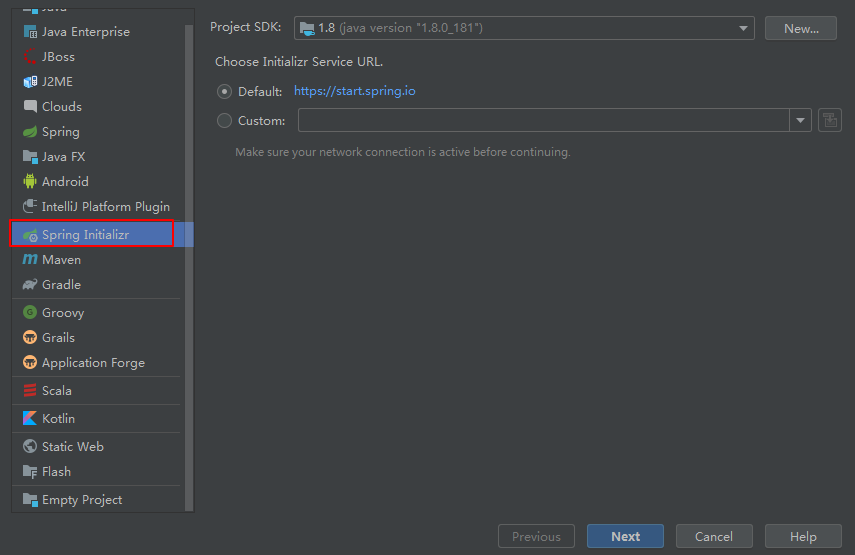This screenshot has height=555, width=855.
Task: Click the Android robot icon
Action: pos(30,182)
